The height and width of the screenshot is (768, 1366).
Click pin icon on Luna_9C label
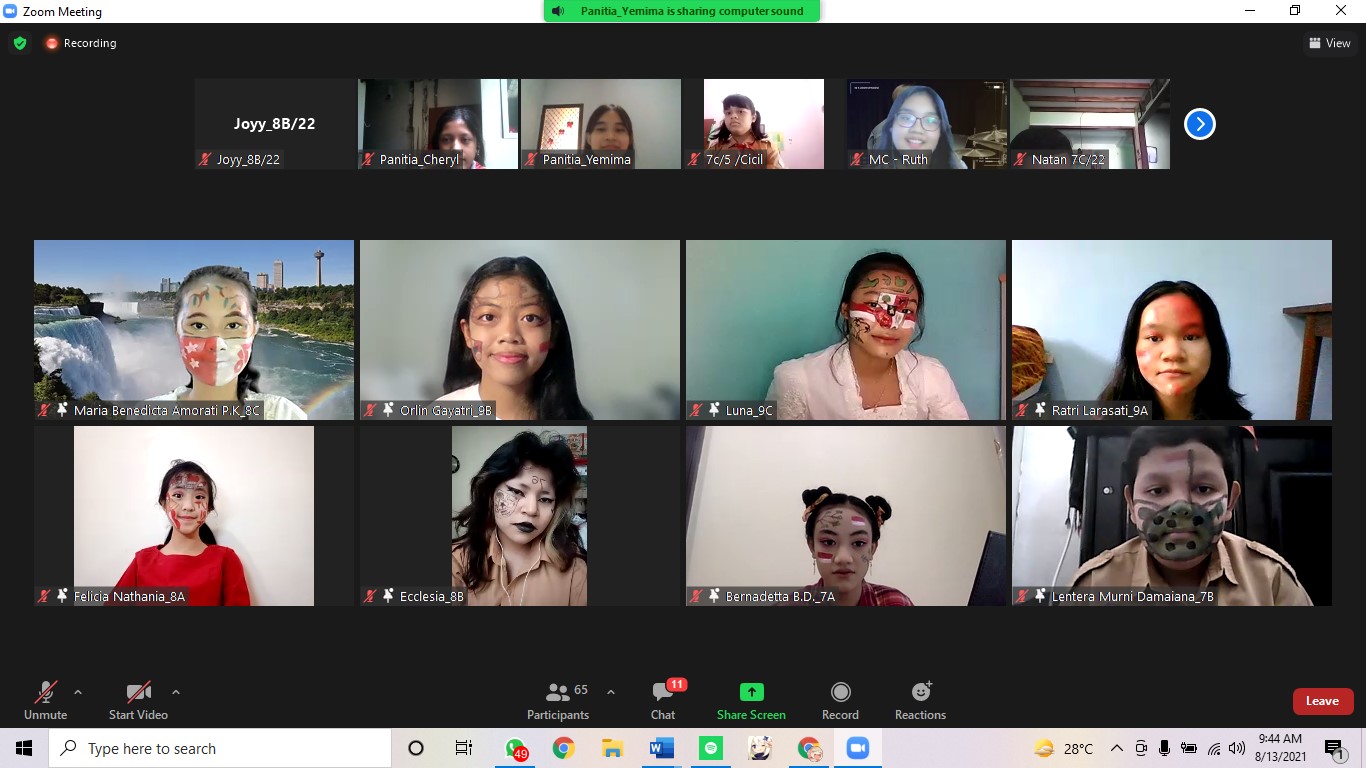coord(714,410)
